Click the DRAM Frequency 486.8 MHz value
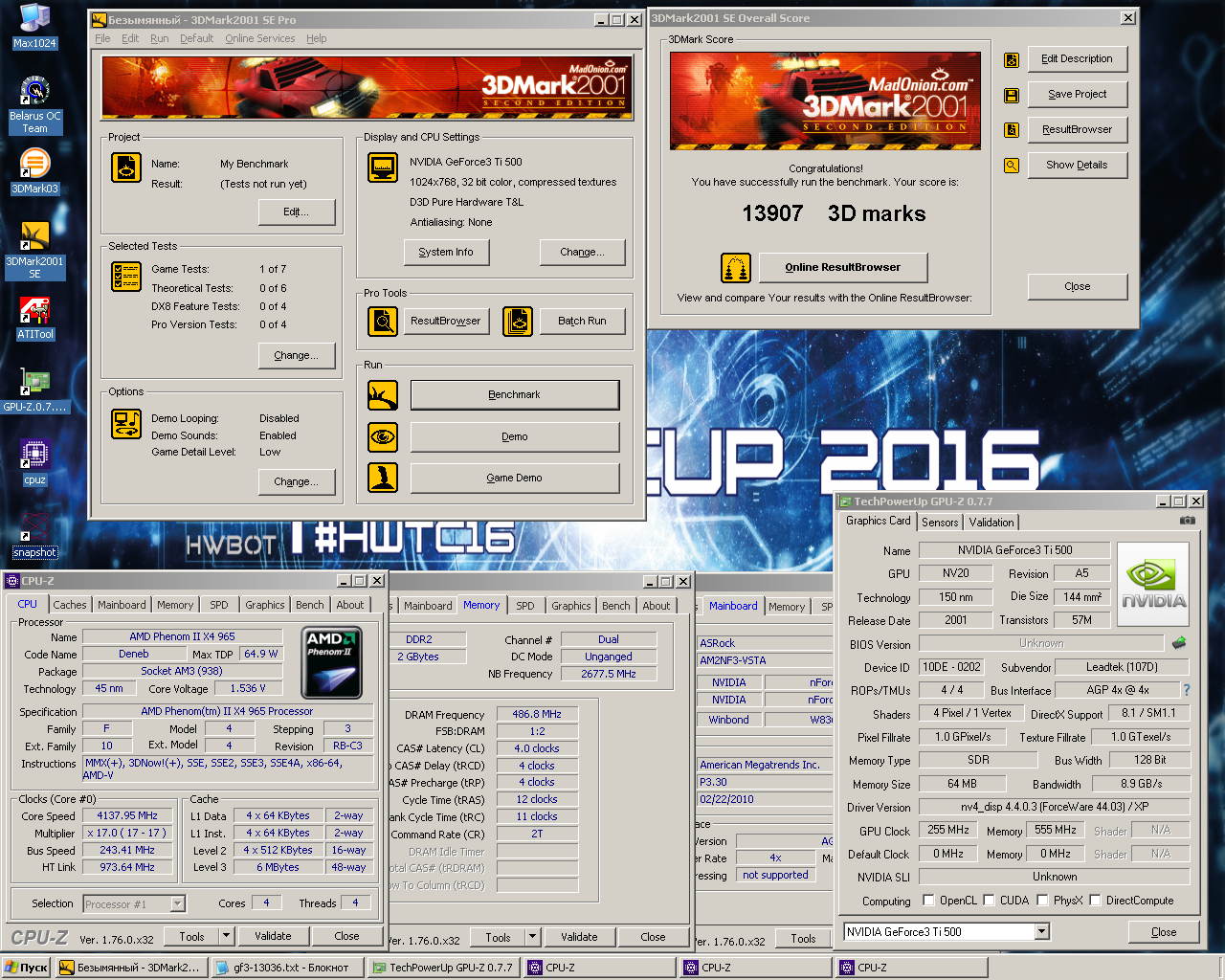Screen dimensions: 1225x980 tap(537, 714)
